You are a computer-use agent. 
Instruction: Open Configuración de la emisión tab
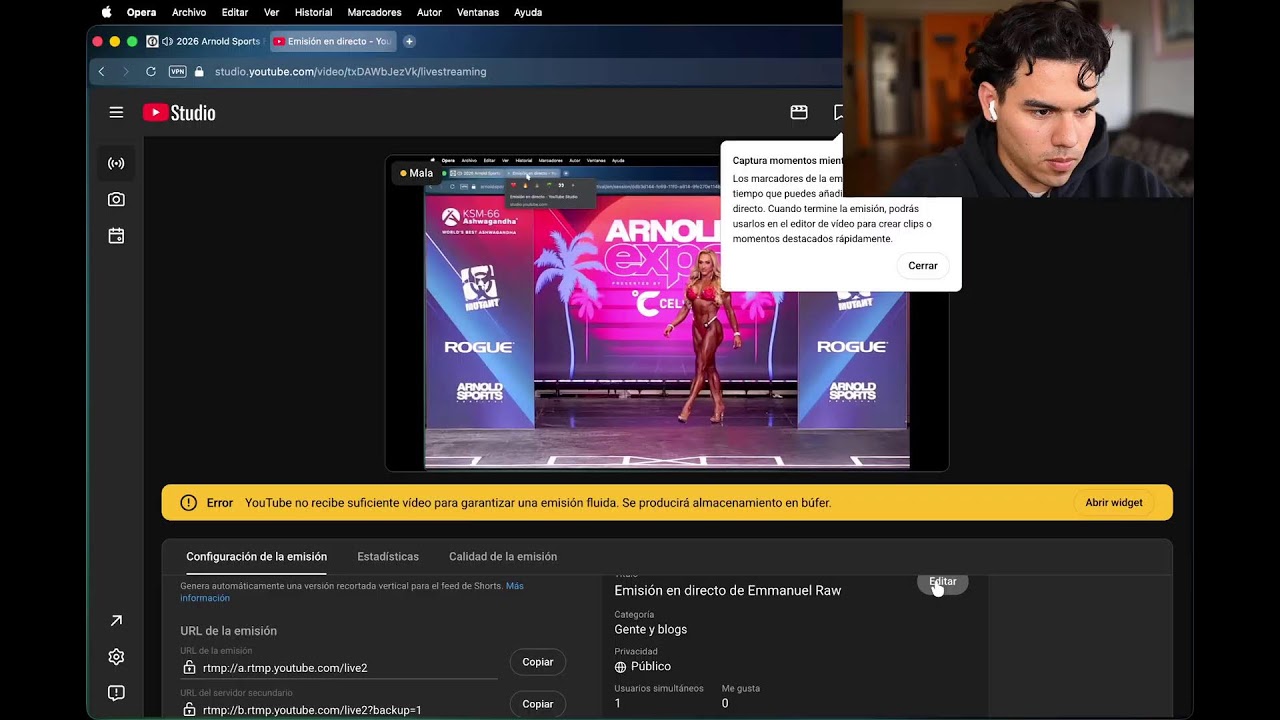(256, 557)
